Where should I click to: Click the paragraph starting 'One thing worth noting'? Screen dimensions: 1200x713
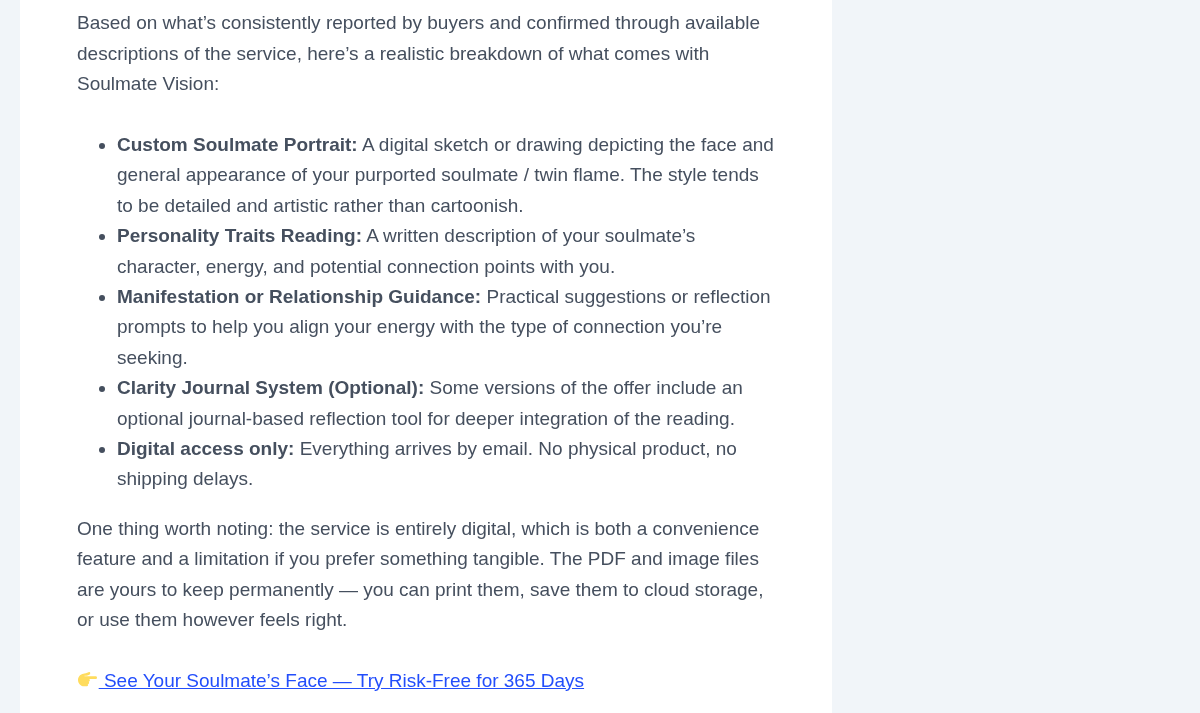point(420,574)
